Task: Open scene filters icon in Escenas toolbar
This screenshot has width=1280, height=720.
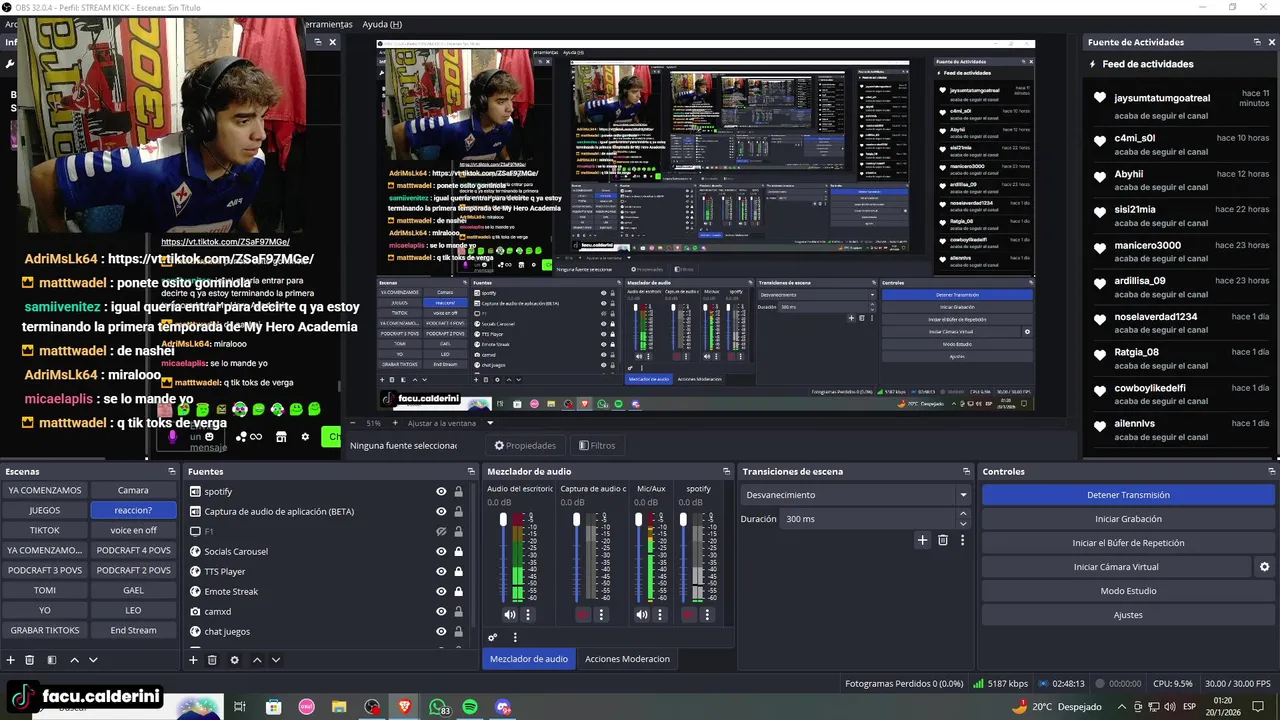Action: 51,660
